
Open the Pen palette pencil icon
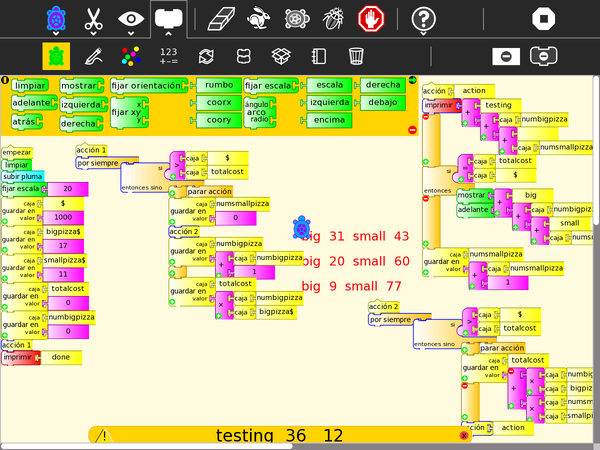pos(94,56)
